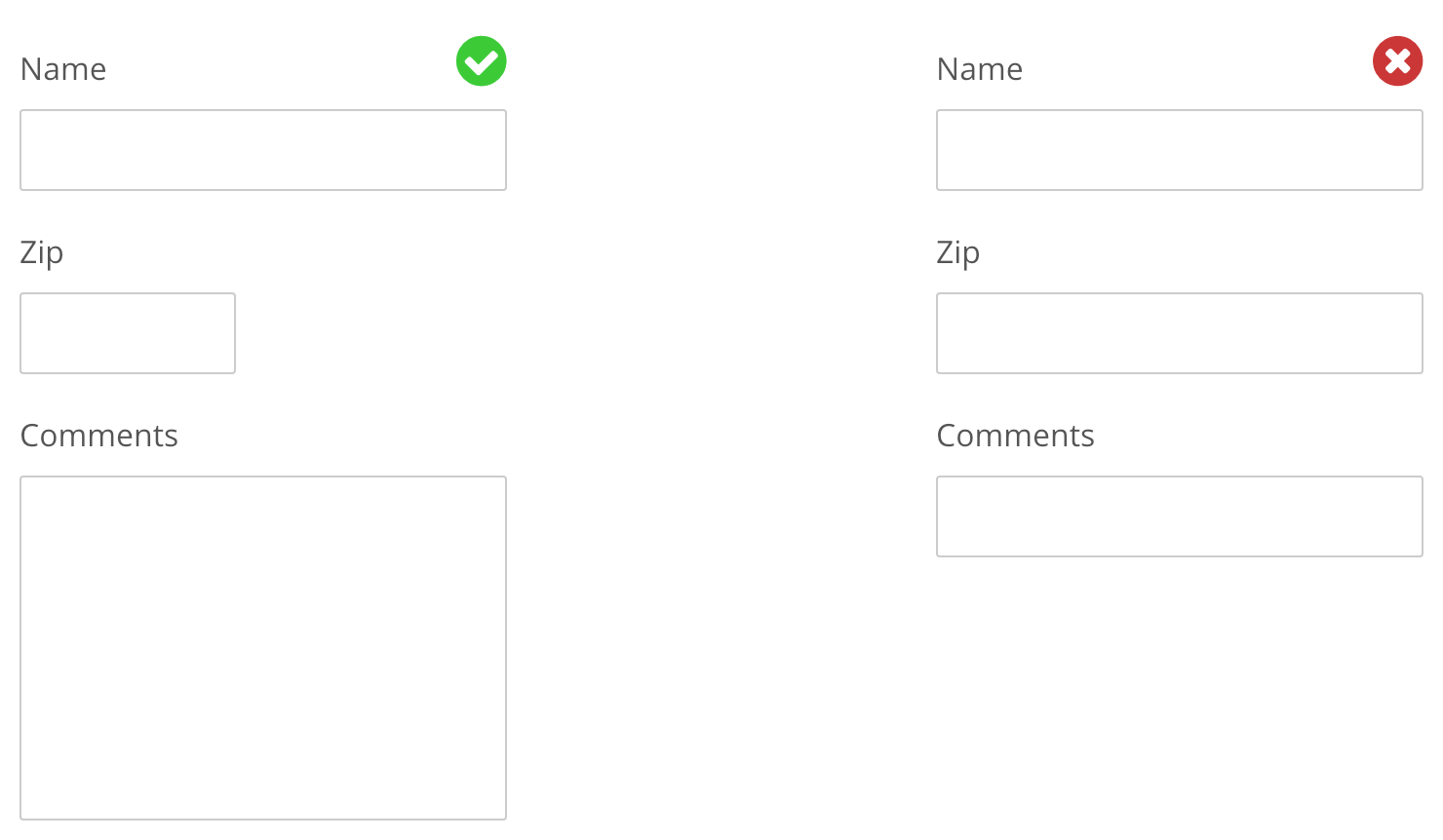Screen dimensions: 1443x840
Task: Select the white check inside green circle
Action: point(482,62)
